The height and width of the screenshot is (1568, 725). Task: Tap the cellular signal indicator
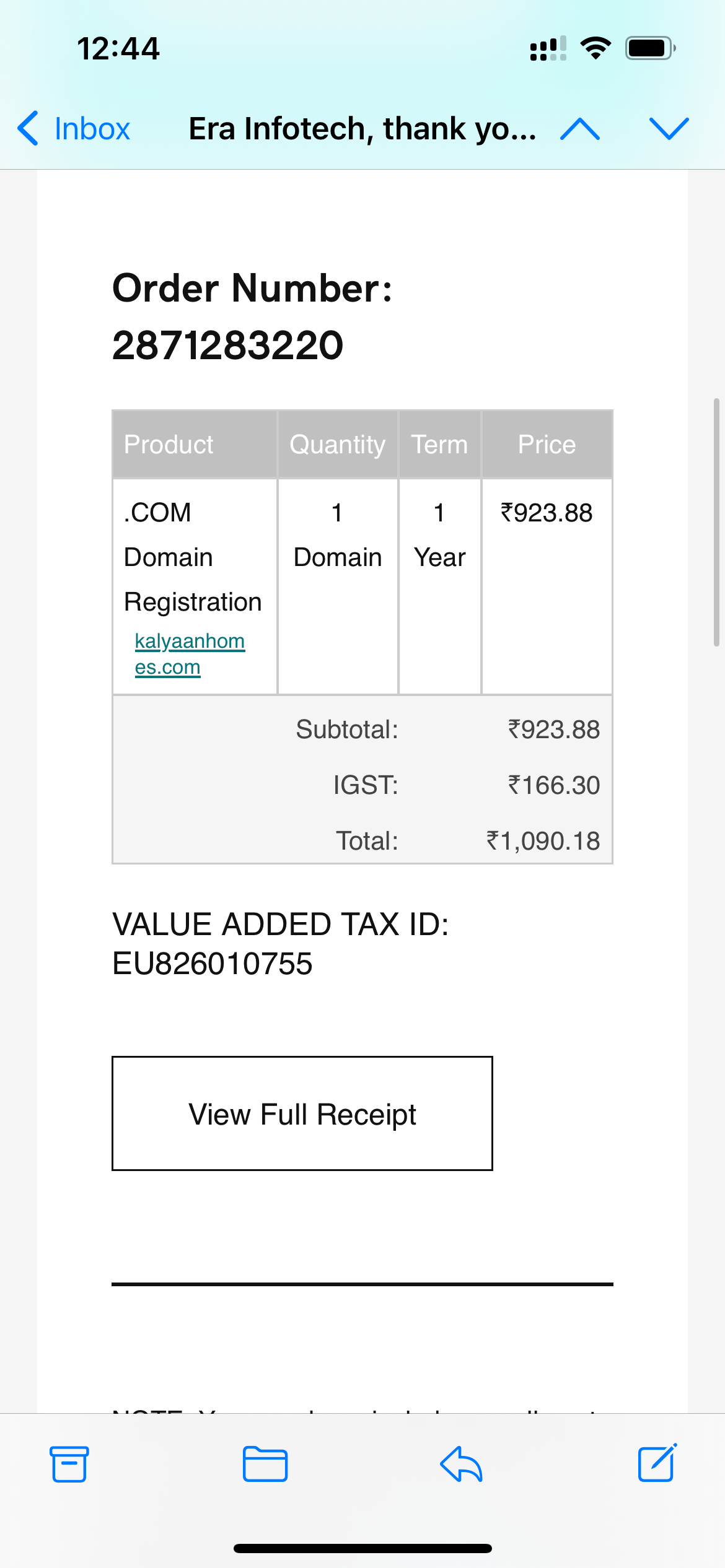click(548, 48)
